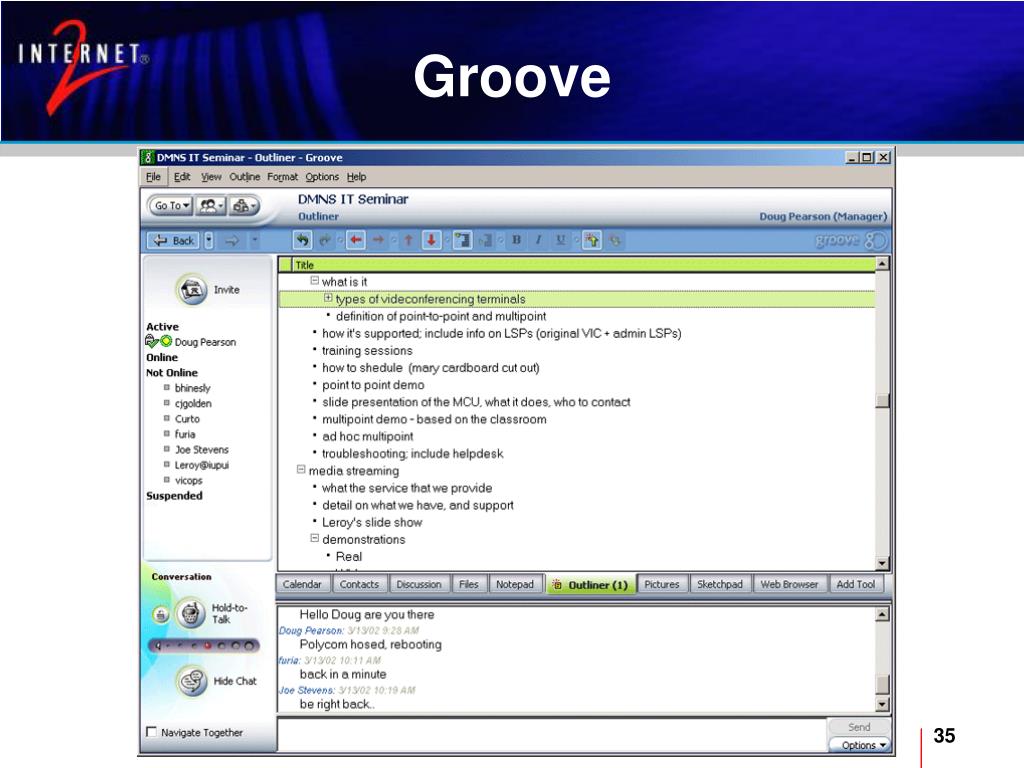The height and width of the screenshot is (768, 1024).
Task: Click the Groove logo in the title bar
Action: pos(148,157)
